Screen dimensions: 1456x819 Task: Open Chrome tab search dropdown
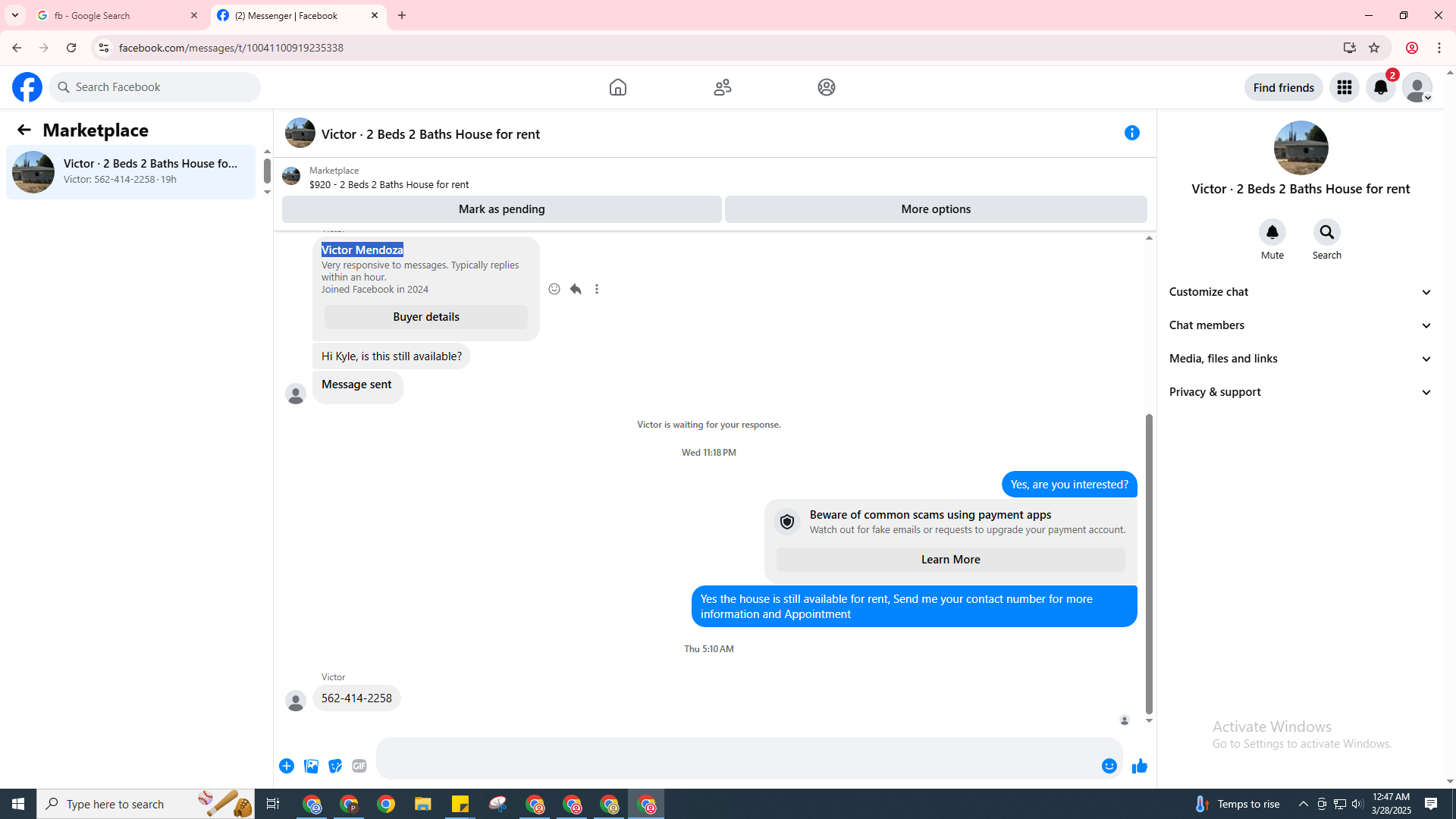15,15
